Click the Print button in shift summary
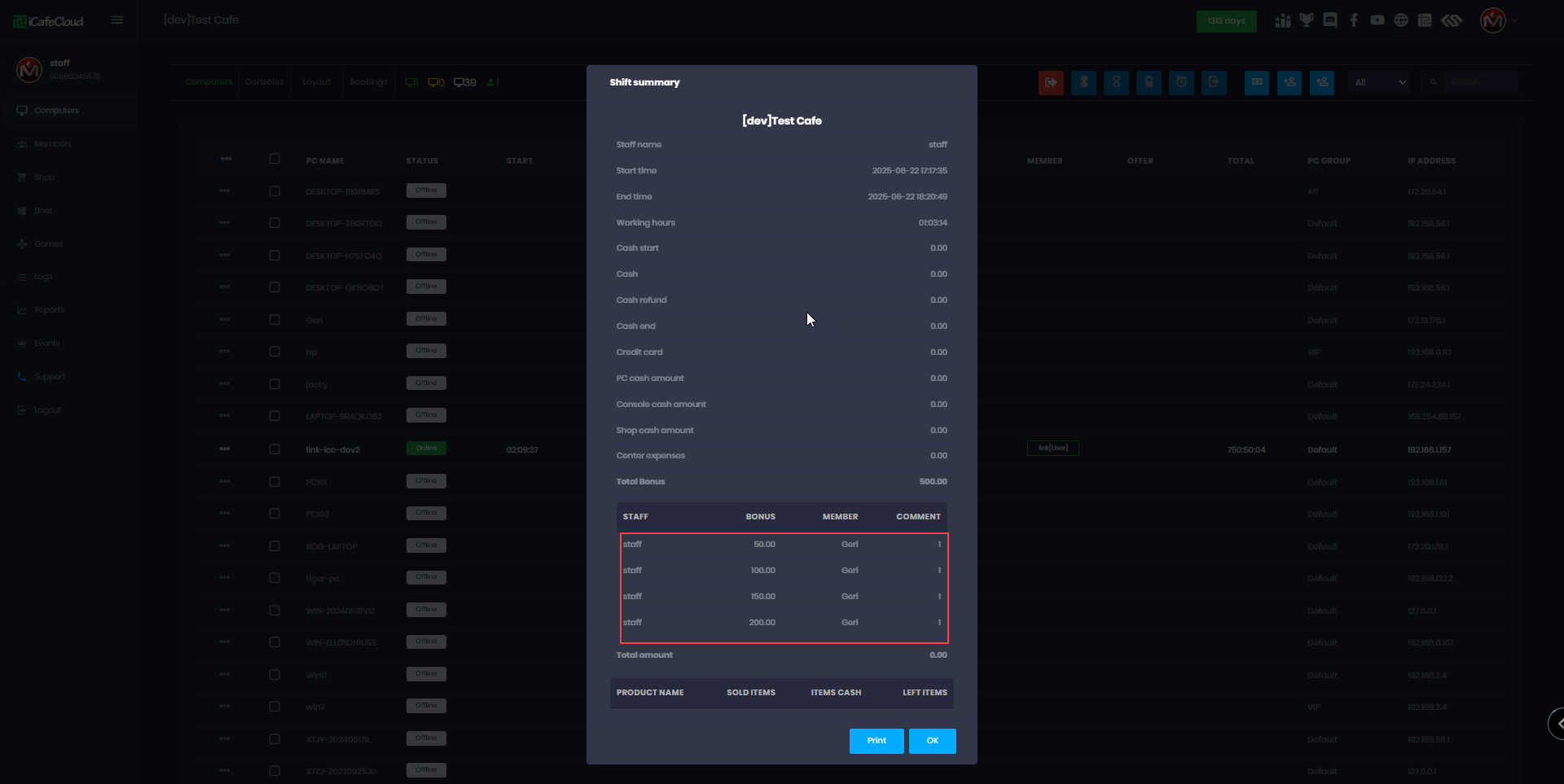Image resolution: width=1564 pixels, height=784 pixels. click(x=876, y=741)
